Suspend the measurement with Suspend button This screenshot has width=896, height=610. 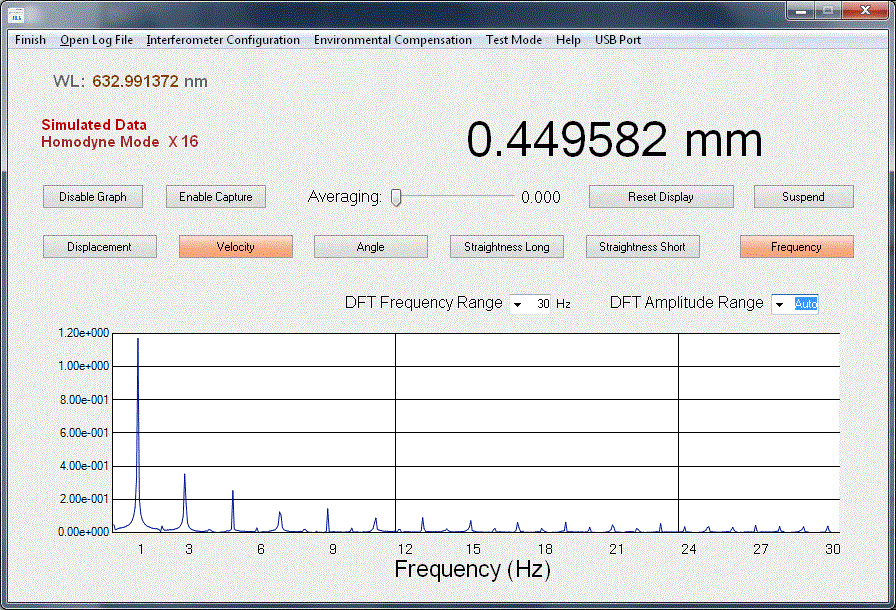click(x=803, y=197)
